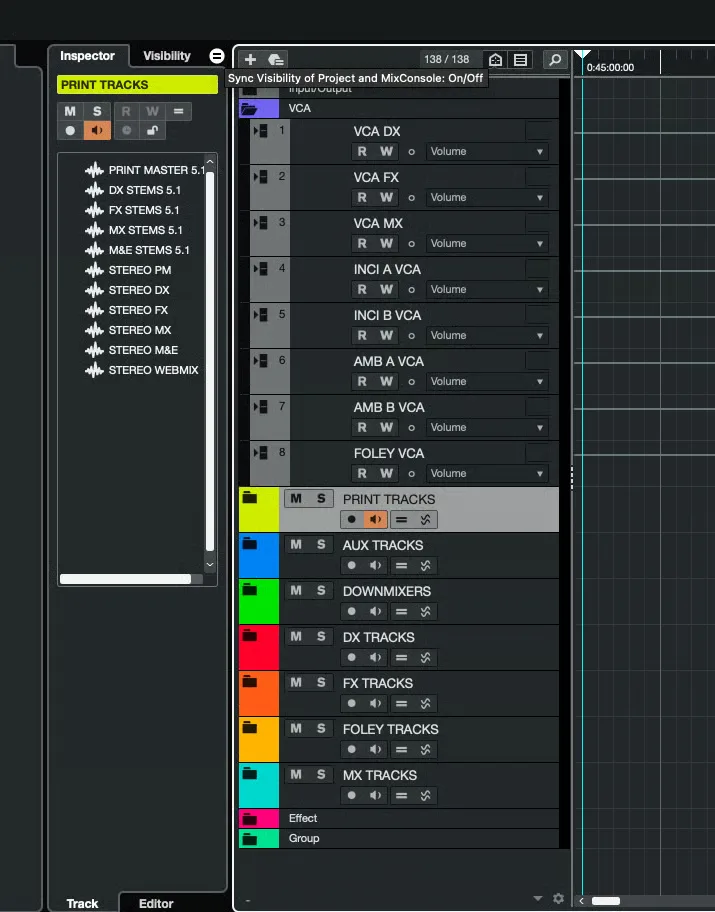Click the AUX TRACKS folder icon
The image size is (715, 912).
(250, 544)
